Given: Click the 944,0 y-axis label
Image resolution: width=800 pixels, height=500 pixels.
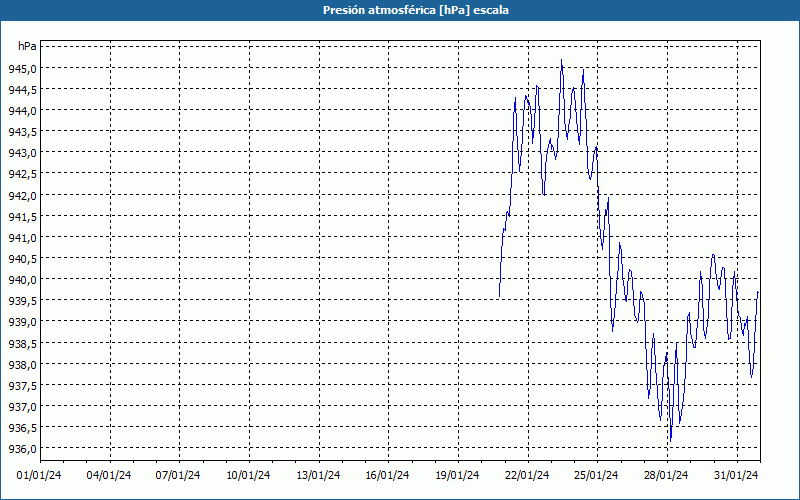Looking at the screenshot, I should (22, 110).
